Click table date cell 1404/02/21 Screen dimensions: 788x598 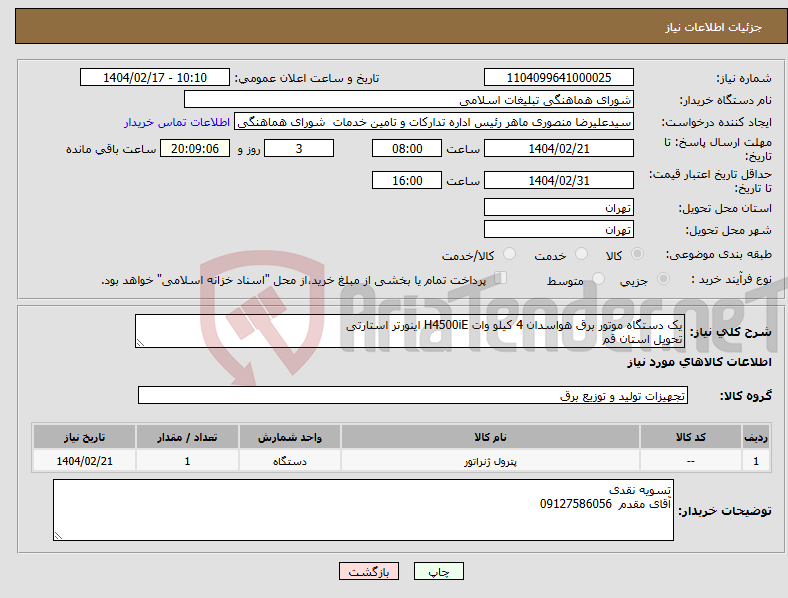pyautogui.click(x=84, y=461)
